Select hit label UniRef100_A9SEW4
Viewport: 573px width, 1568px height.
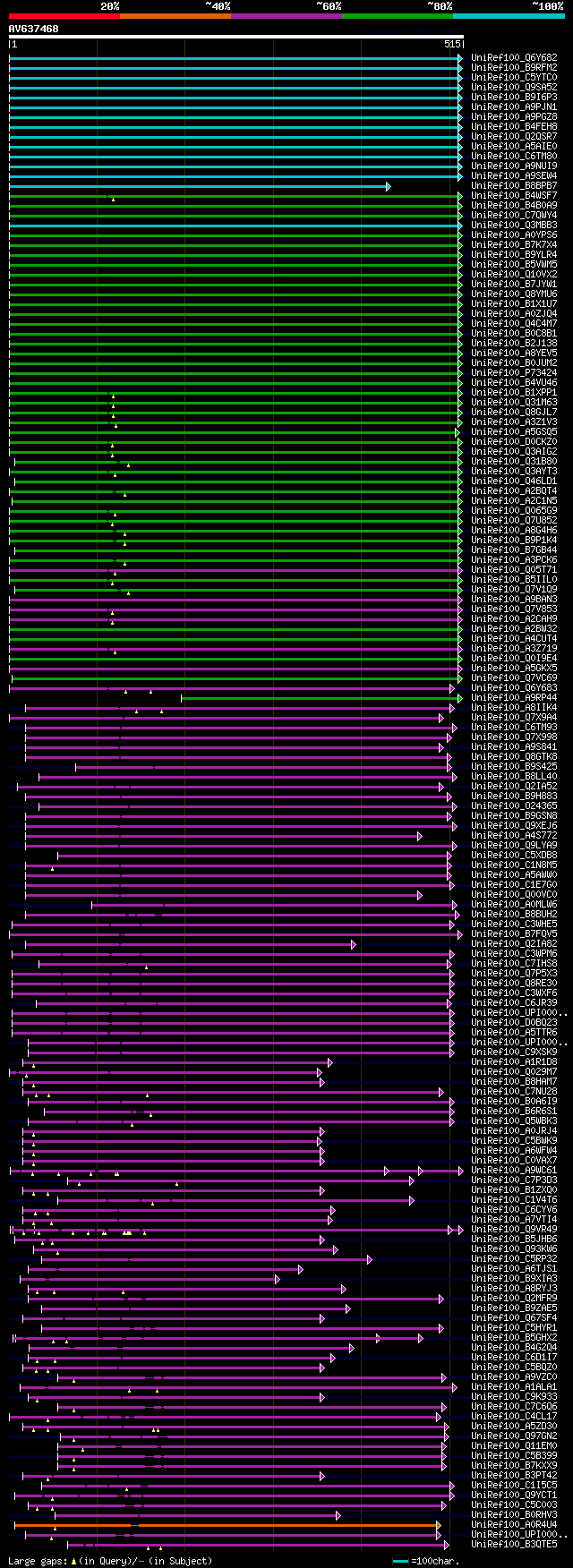[x=514, y=176]
